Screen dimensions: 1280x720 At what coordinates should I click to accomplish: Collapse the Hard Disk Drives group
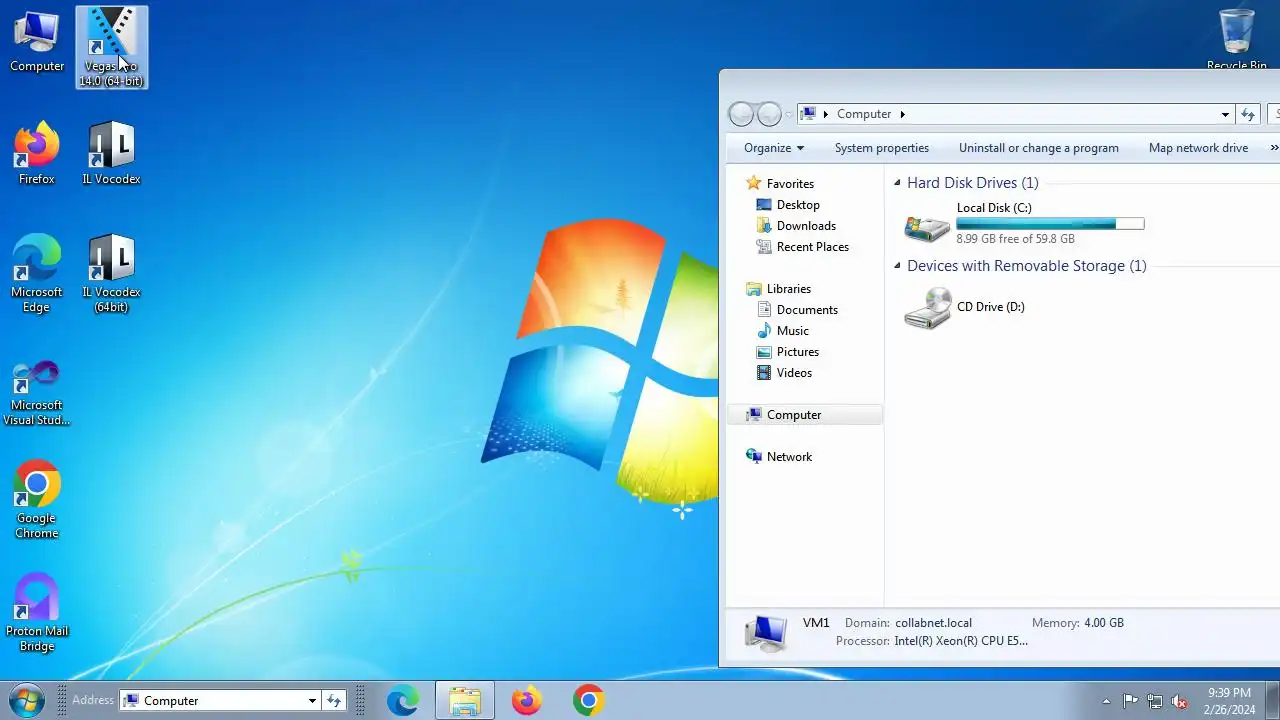(x=897, y=183)
